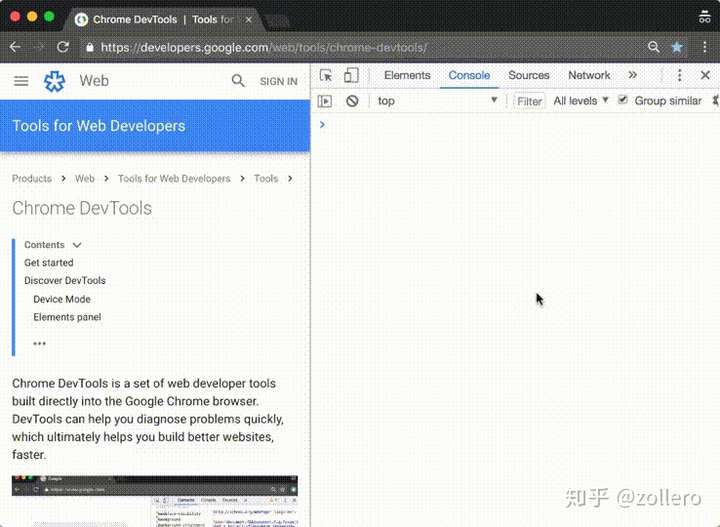Click the blue Web logo icon
Image resolution: width=720 pixels, height=527 pixels.
click(54, 81)
